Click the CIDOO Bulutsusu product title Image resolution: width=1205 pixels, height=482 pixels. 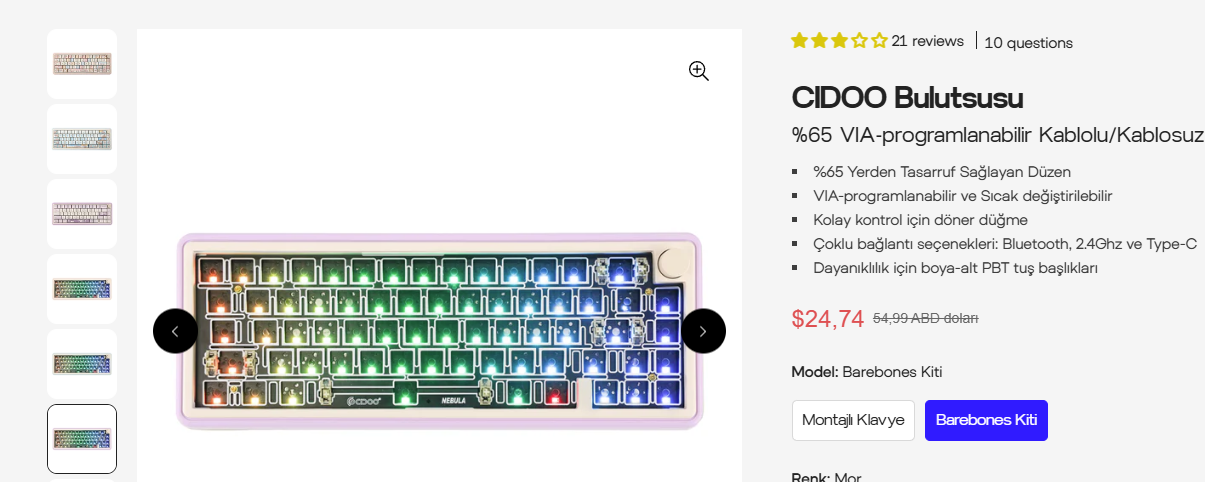pyautogui.click(x=907, y=98)
